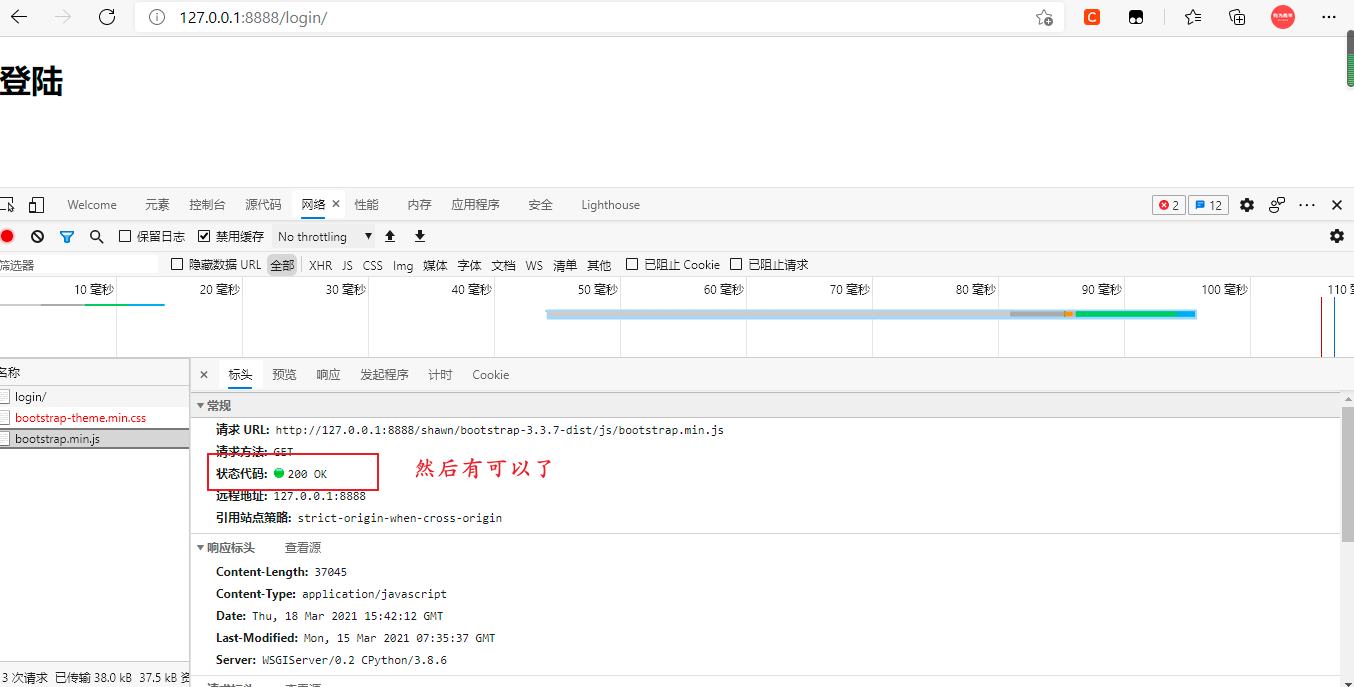Open the 应用程序 tab

click(x=475, y=205)
